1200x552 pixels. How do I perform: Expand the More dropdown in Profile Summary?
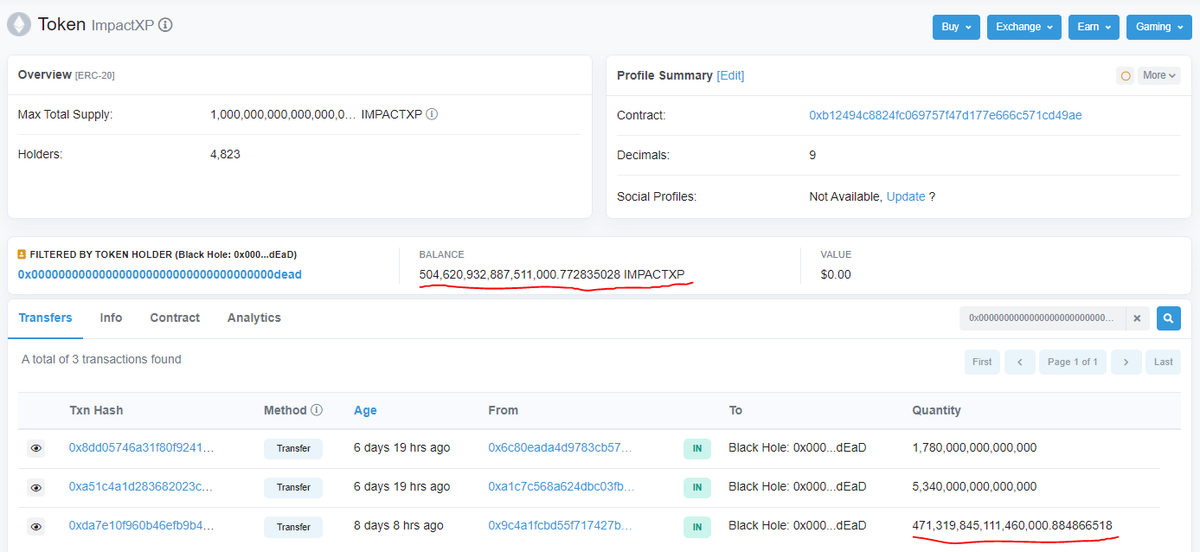[1160, 76]
